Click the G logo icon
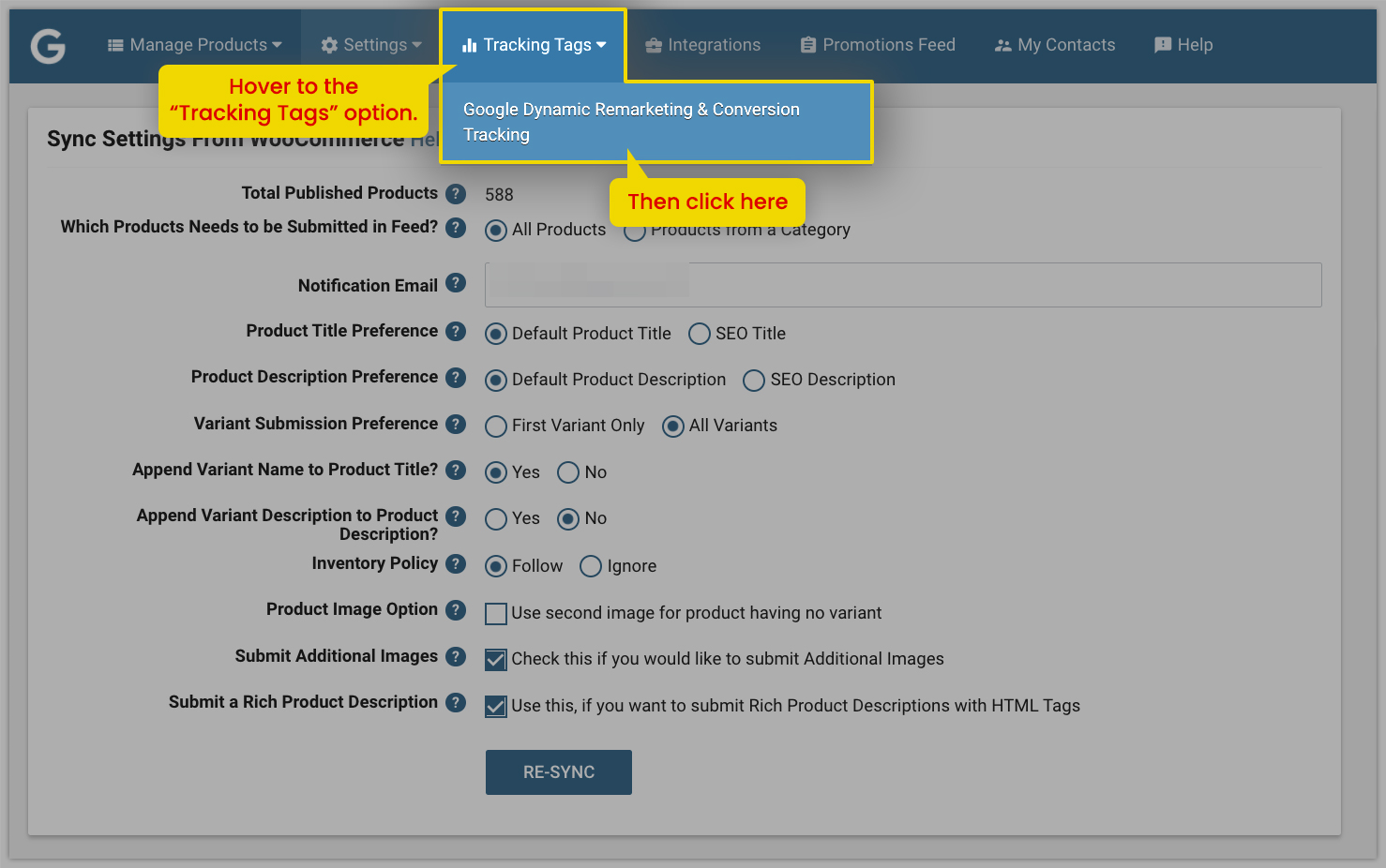The height and width of the screenshot is (868, 1386). [48, 45]
